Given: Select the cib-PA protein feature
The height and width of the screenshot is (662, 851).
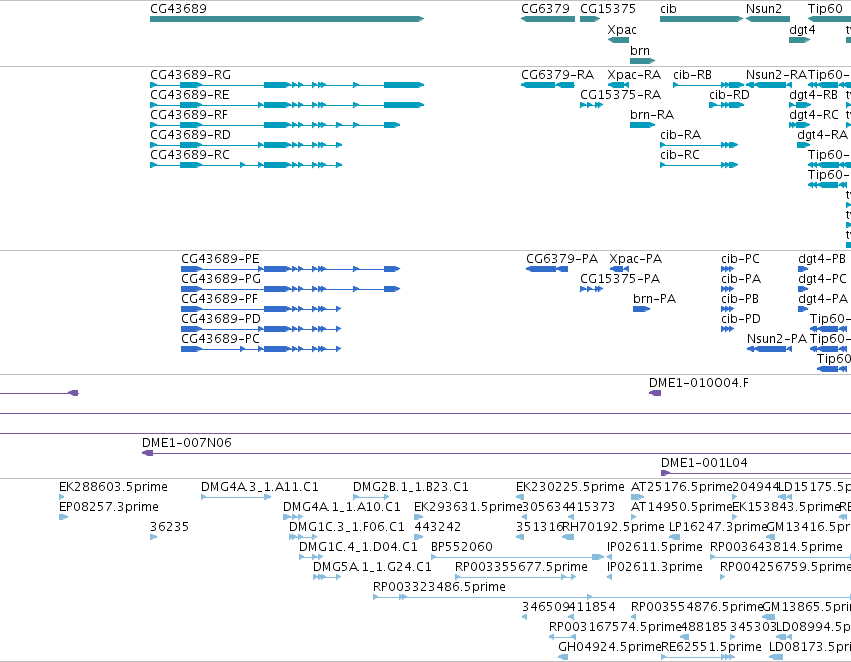Looking at the screenshot, I should click(727, 289).
